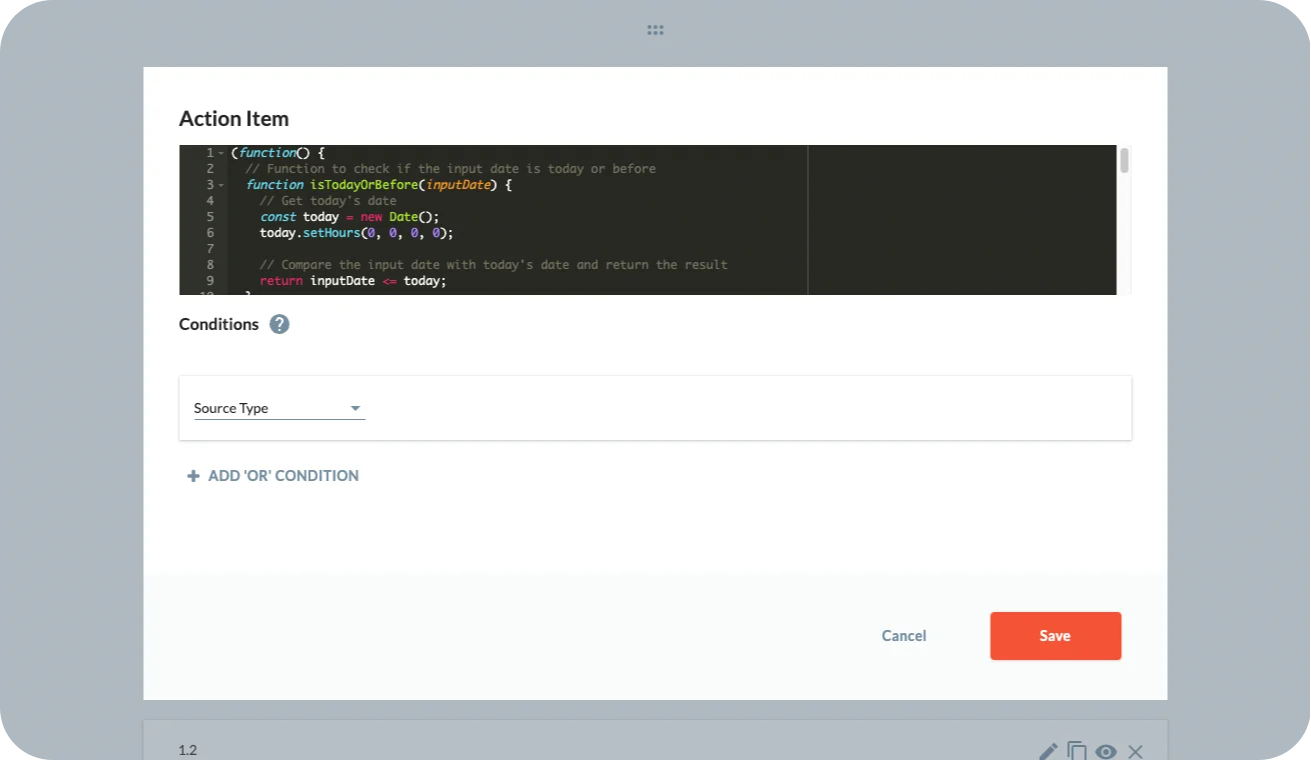This screenshot has width=1311, height=760.
Task: Open the Source Type dropdown
Action: [279, 408]
